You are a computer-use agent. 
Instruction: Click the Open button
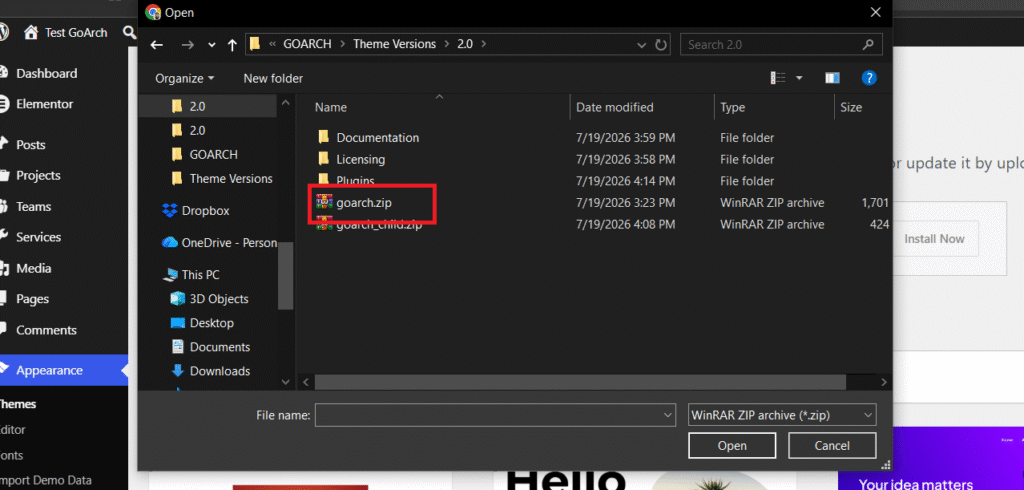pyautogui.click(x=732, y=446)
